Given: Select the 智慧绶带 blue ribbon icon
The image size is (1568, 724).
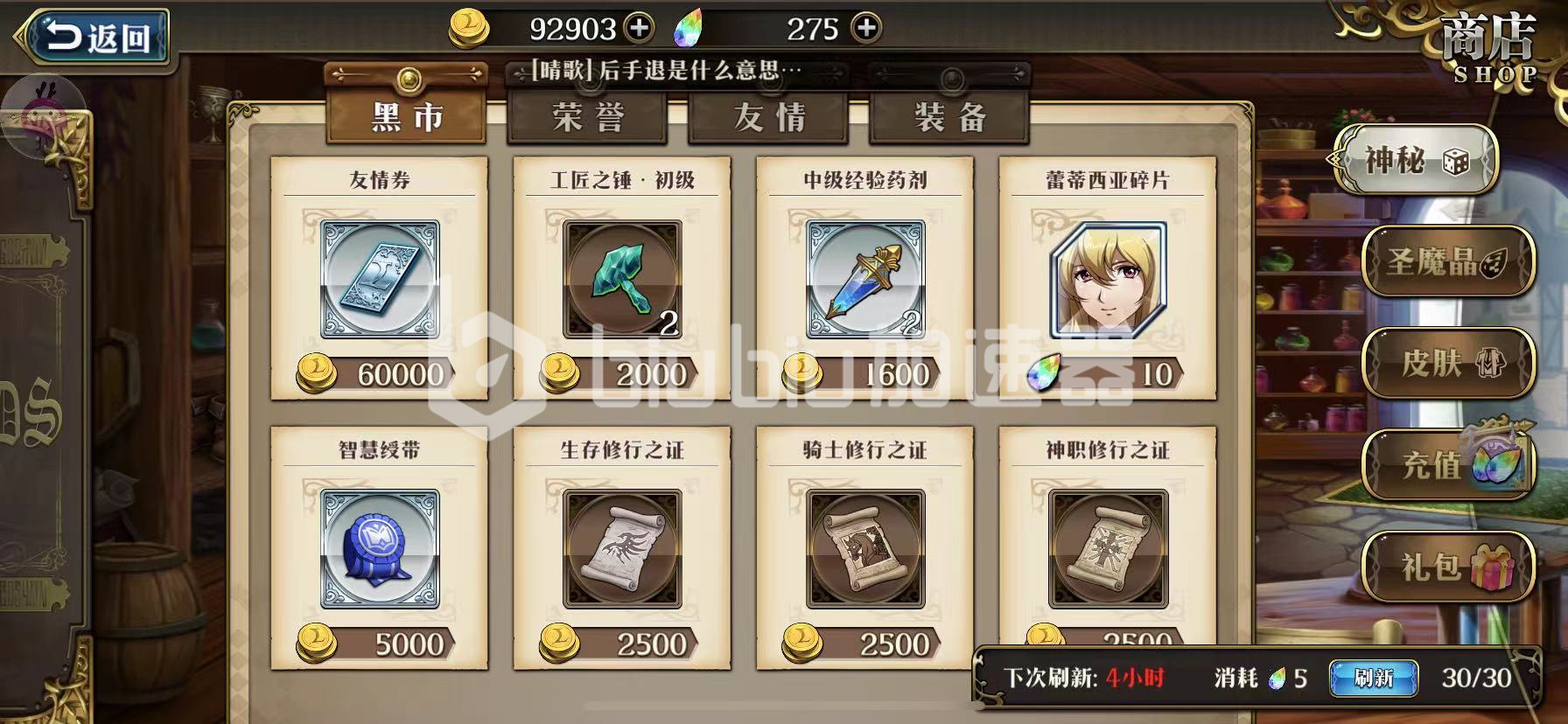Looking at the screenshot, I should pos(380,549).
